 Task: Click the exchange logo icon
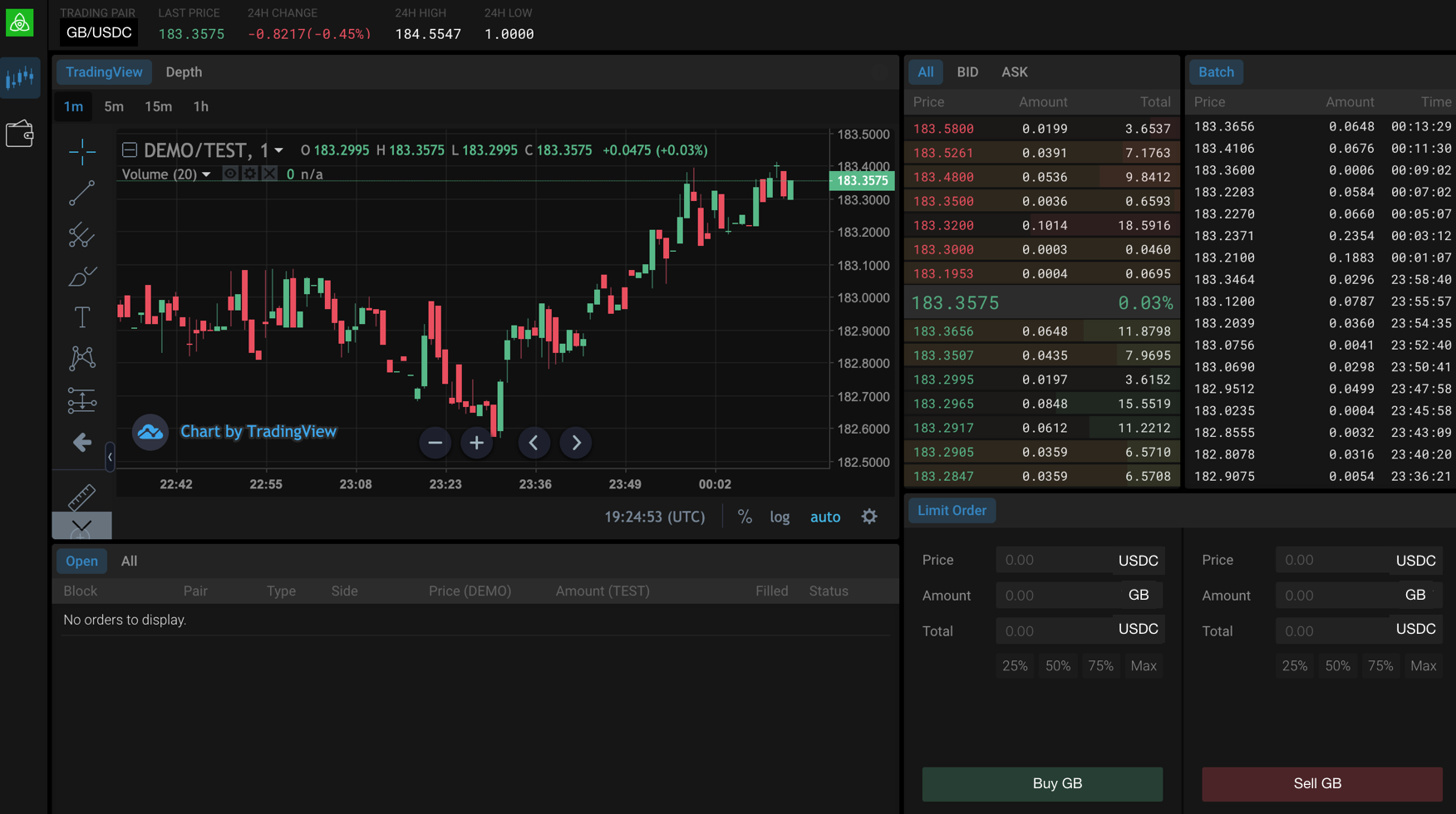coord(20,22)
